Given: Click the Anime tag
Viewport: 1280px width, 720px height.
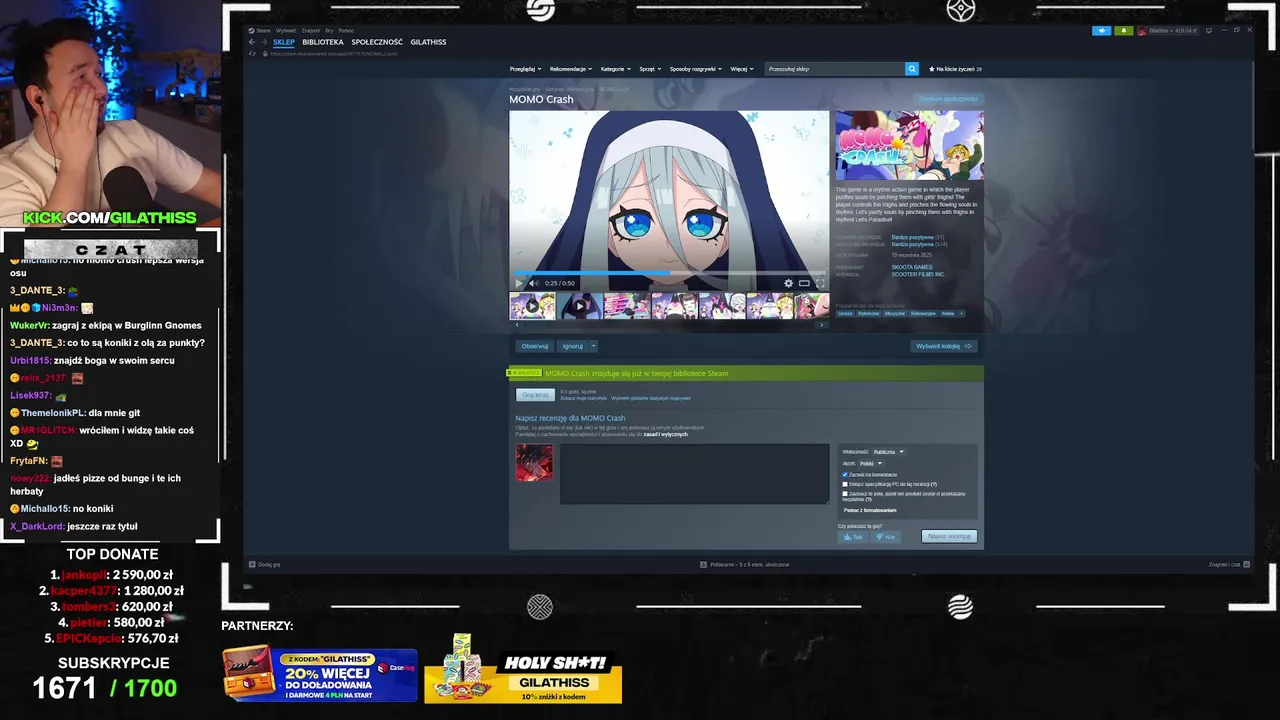Looking at the screenshot, I should point(947,313).
